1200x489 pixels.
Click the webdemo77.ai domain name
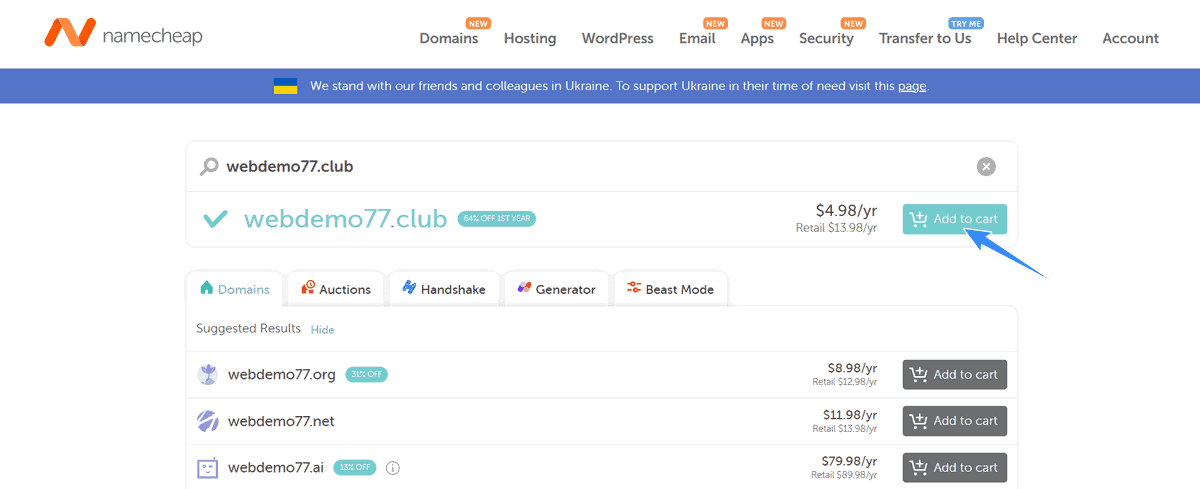click(276, 467)
